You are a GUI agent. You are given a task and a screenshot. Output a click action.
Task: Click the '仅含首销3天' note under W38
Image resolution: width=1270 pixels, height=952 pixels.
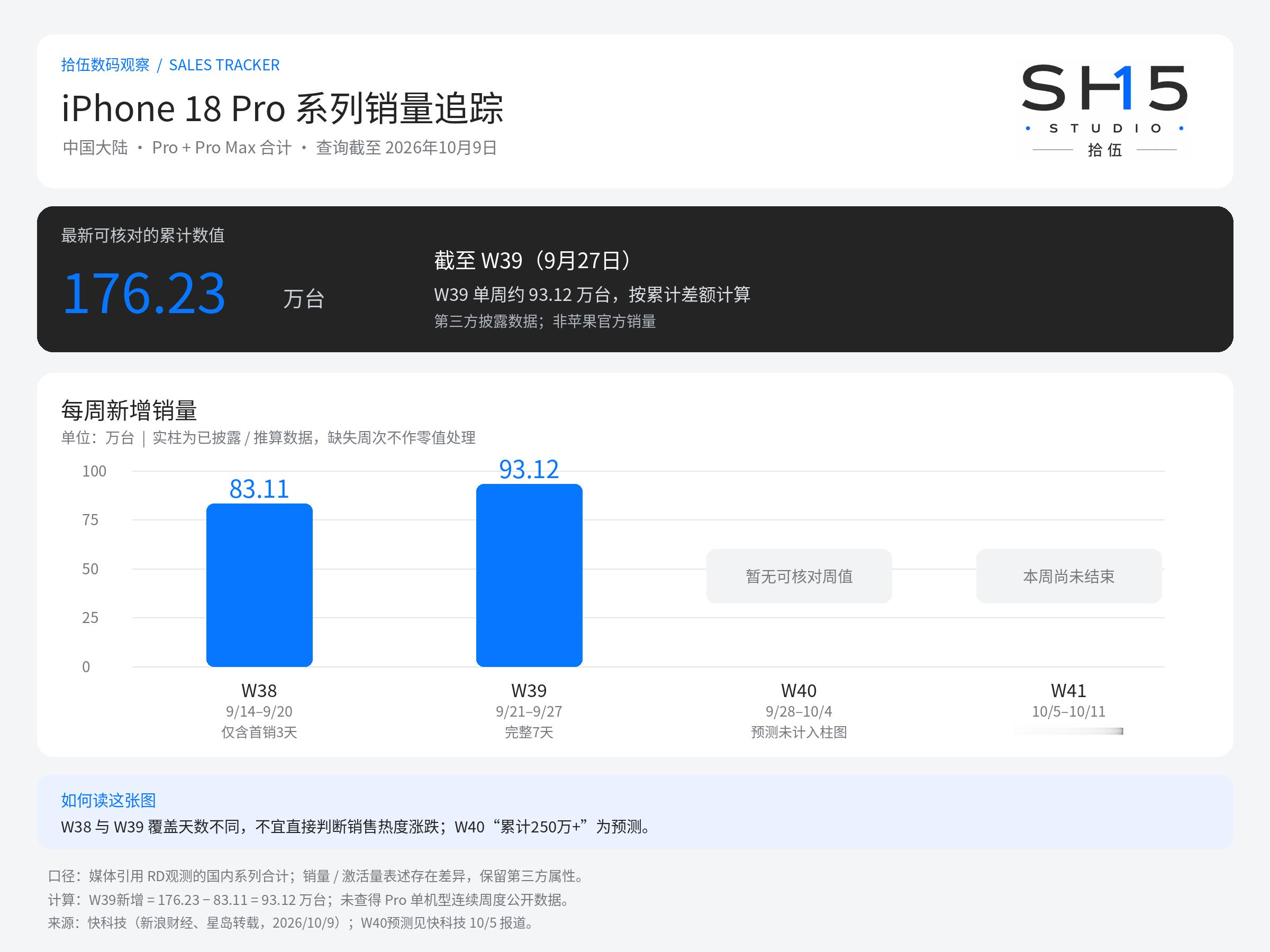[259, 732]
